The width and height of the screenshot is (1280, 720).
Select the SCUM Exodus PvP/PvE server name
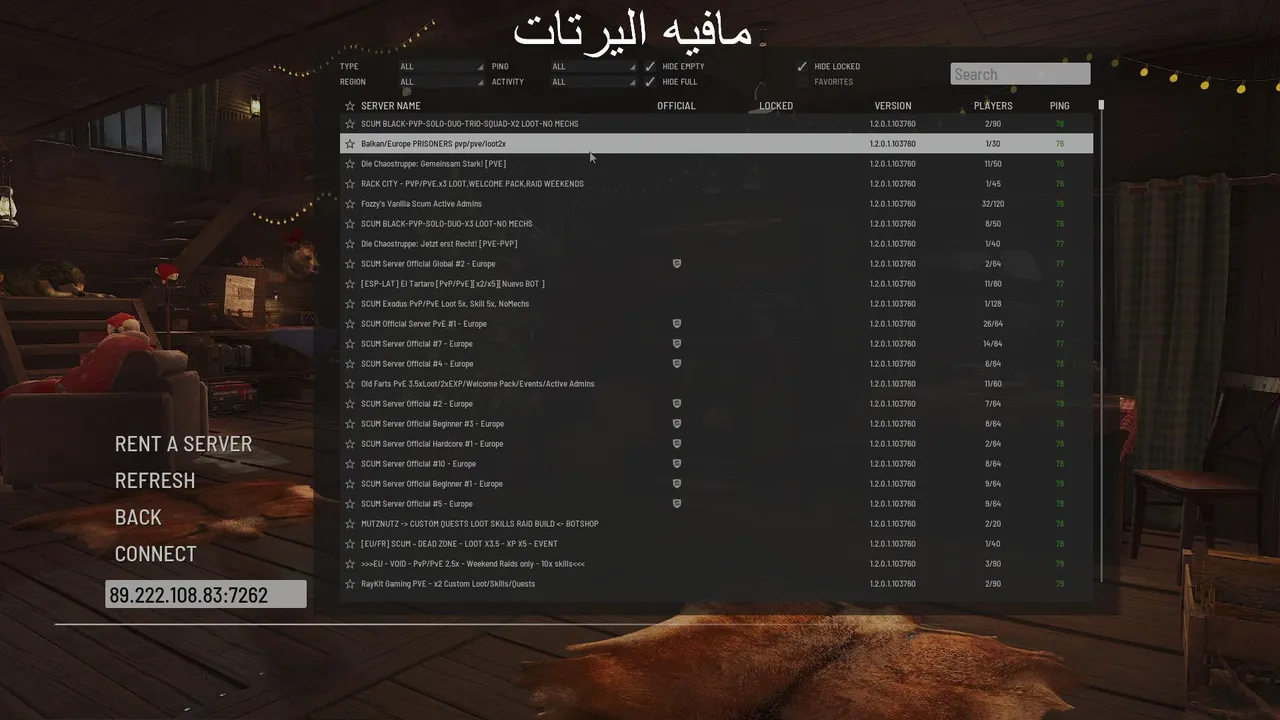[x=445, y=304]
